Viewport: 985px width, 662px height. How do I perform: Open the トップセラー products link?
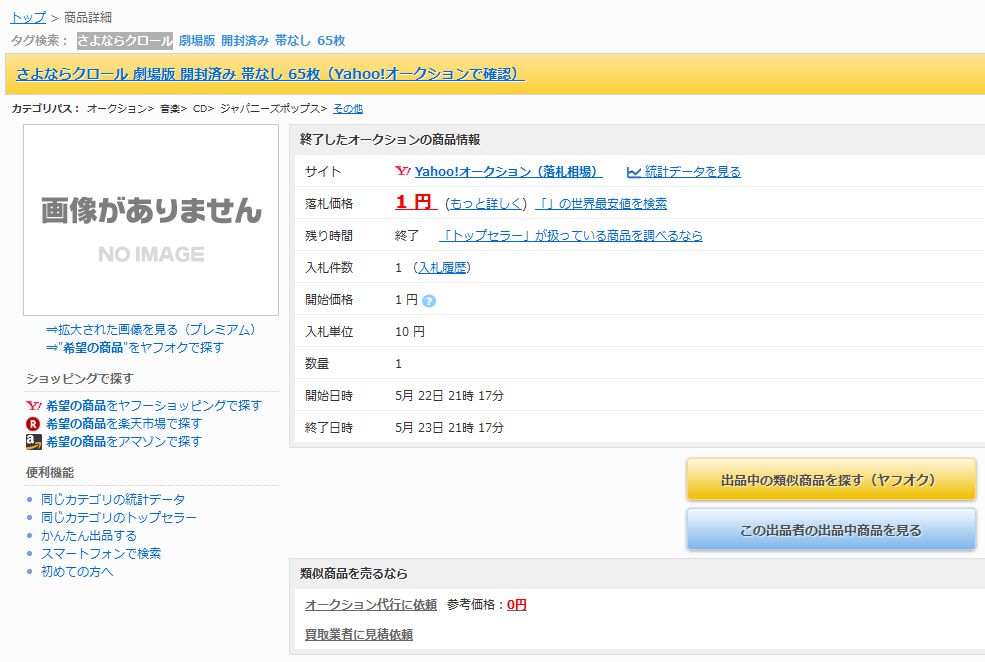click(570, 236)
